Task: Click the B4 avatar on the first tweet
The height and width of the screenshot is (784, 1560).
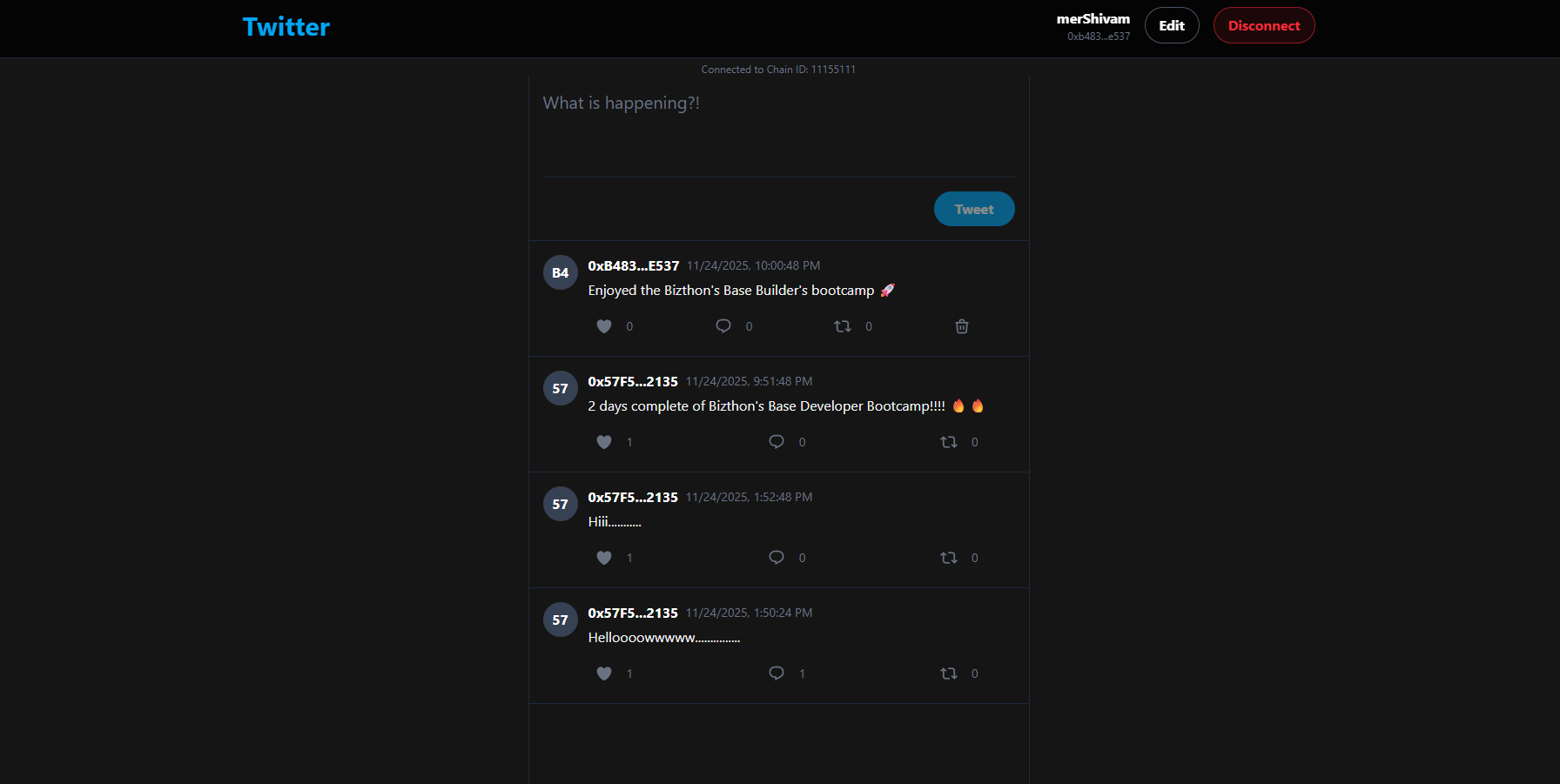Action: [x=561, y=273]
